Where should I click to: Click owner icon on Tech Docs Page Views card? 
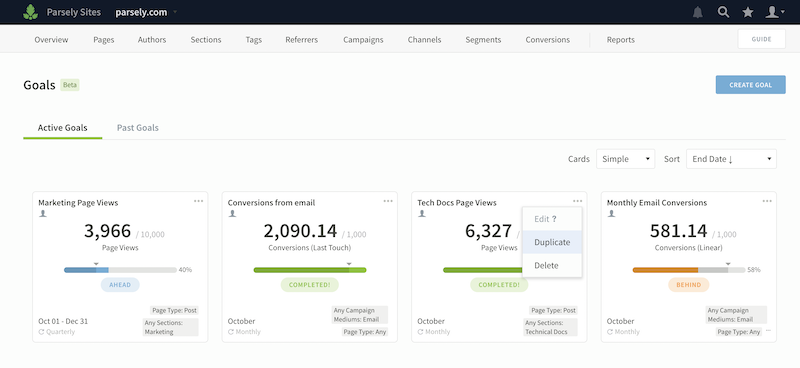(422, 213)
